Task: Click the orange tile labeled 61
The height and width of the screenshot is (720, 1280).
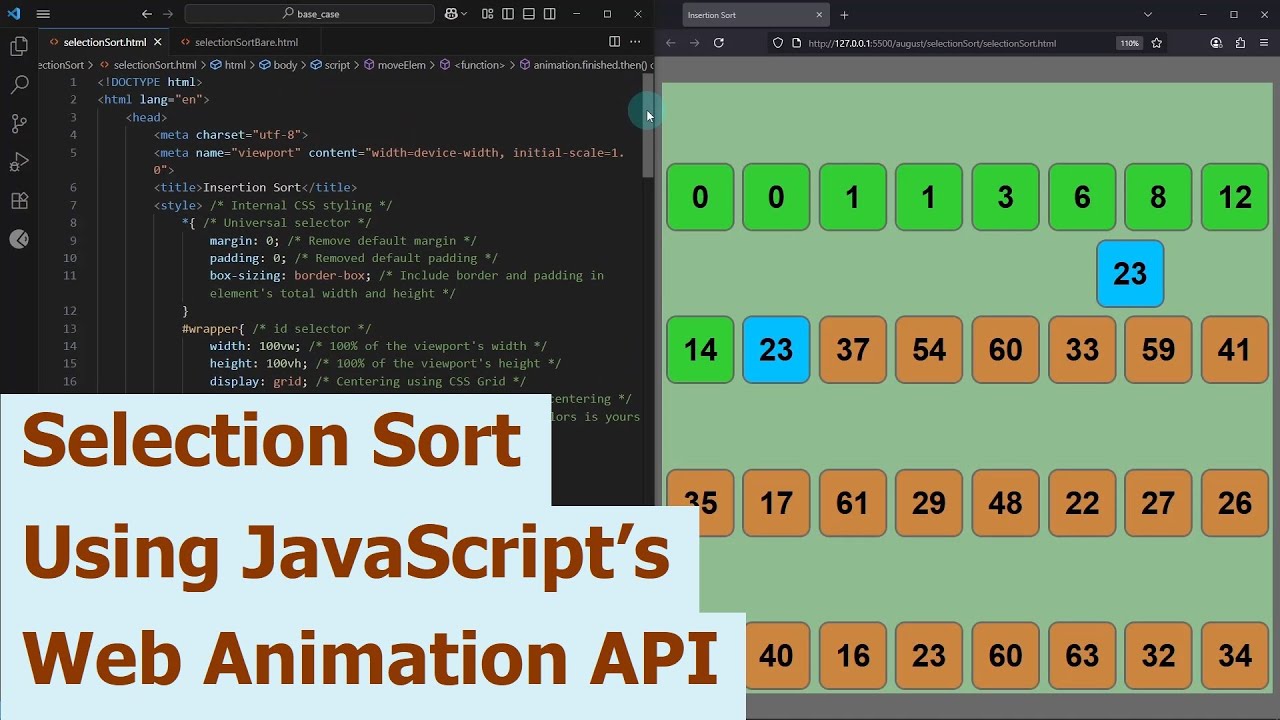Action: pyautogui.click(x=853, y=503)
